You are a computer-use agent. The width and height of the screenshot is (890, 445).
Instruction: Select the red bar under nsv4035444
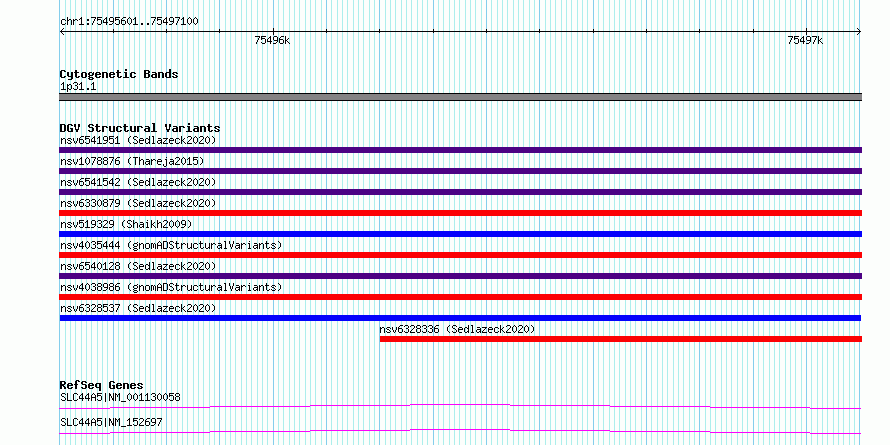pos(460,255)
